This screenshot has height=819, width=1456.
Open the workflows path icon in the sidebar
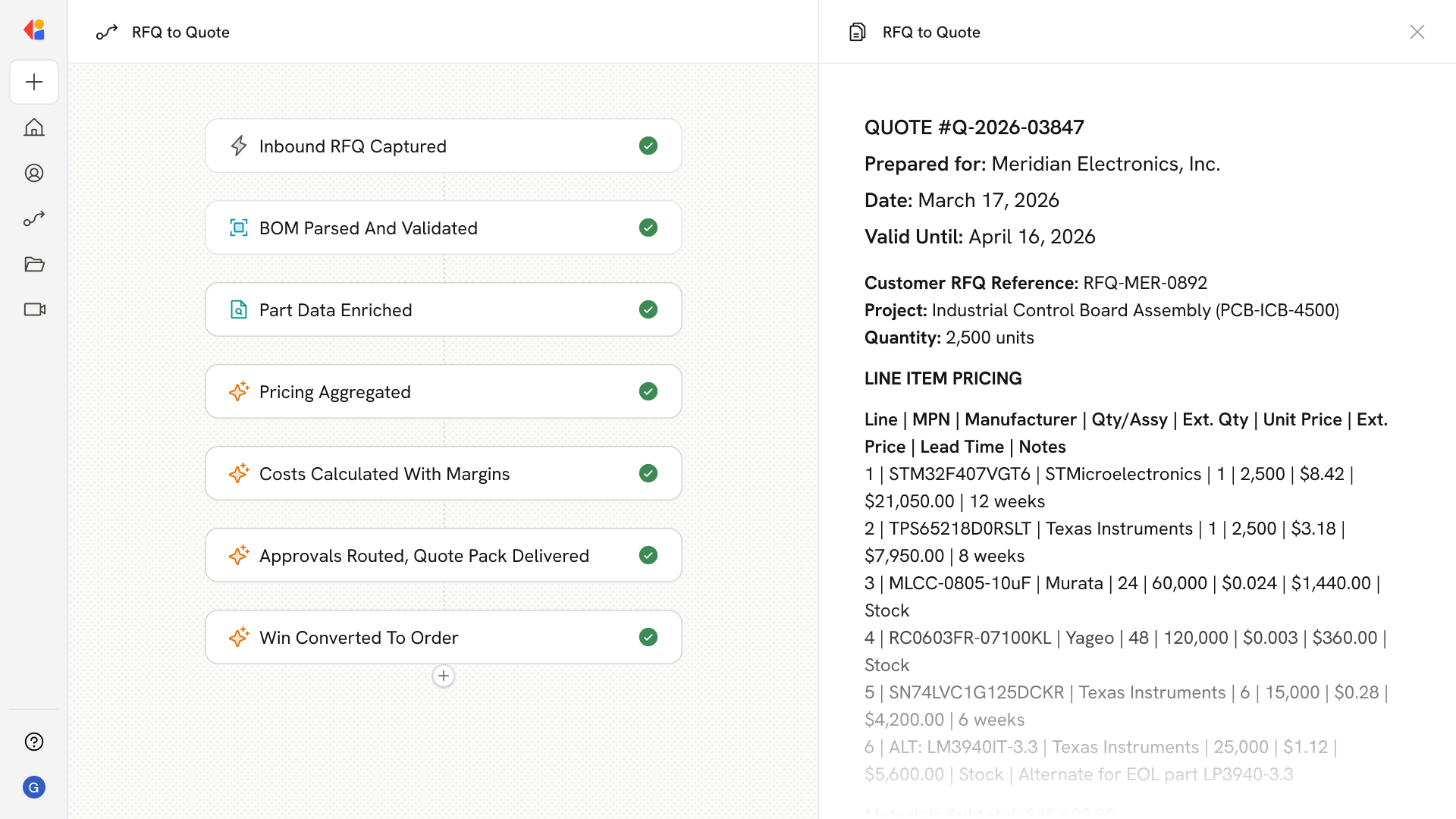point(34,218)
